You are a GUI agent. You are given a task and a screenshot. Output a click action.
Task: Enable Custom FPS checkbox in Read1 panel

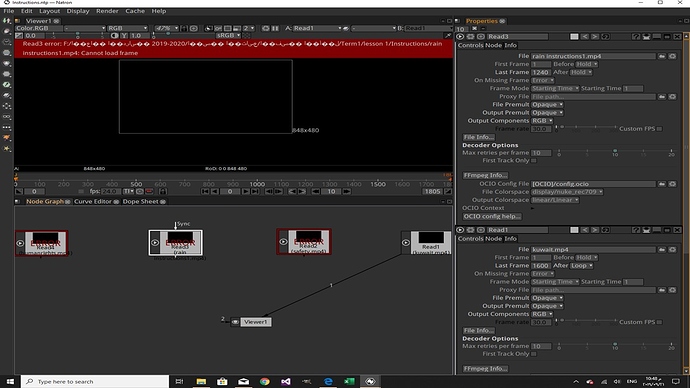click(x=659, y=322)
